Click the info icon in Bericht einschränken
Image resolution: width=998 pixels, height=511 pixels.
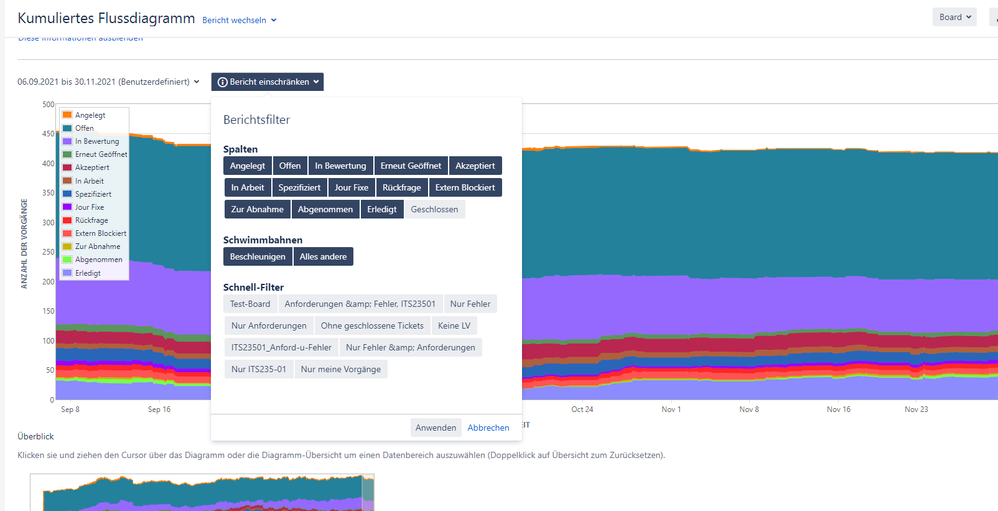pyautogui.click(x=222, y=82)
